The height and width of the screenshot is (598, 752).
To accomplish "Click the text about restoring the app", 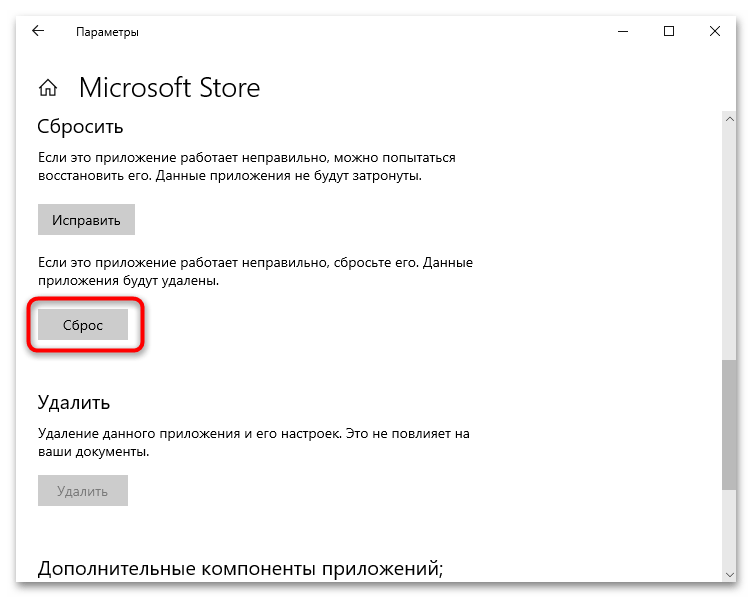I will pyautogui.click(x=247, y=166).
